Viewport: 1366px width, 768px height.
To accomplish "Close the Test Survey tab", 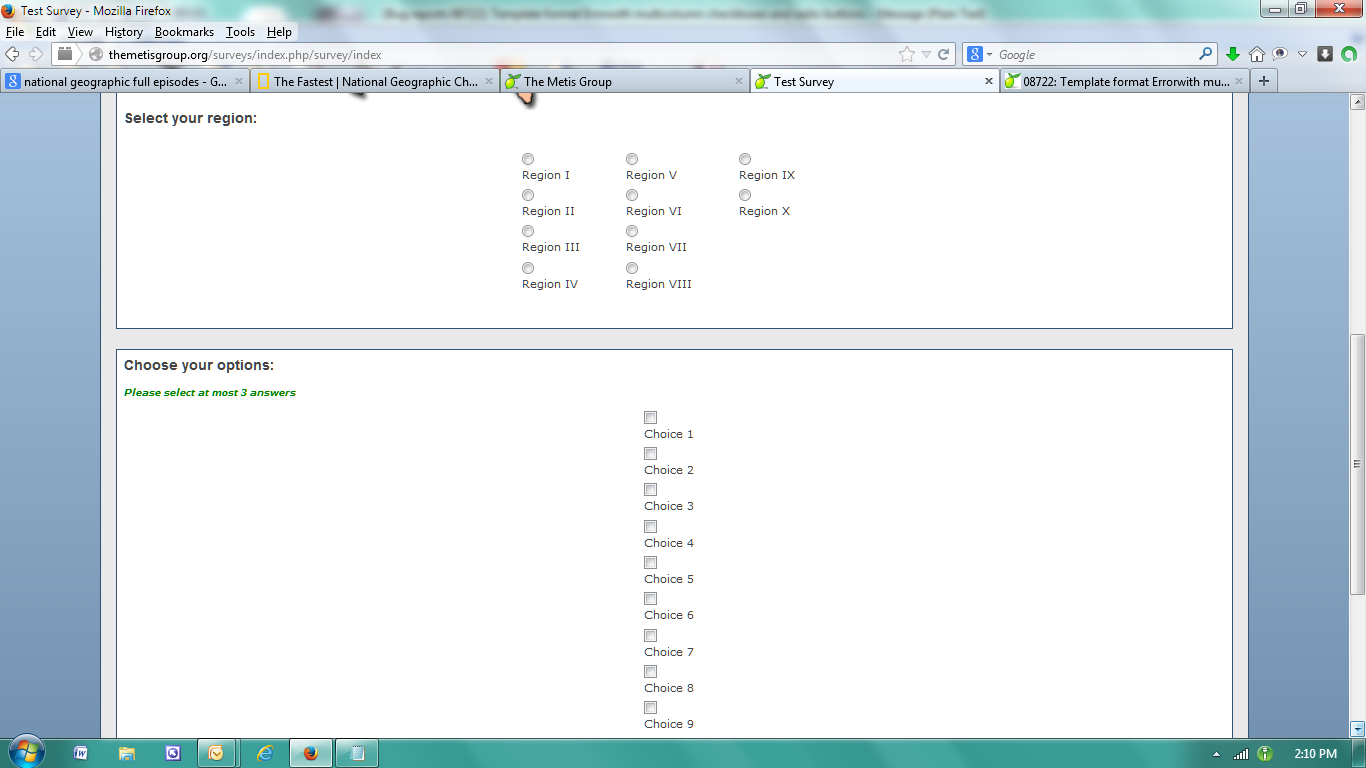I will pos(989,81).
